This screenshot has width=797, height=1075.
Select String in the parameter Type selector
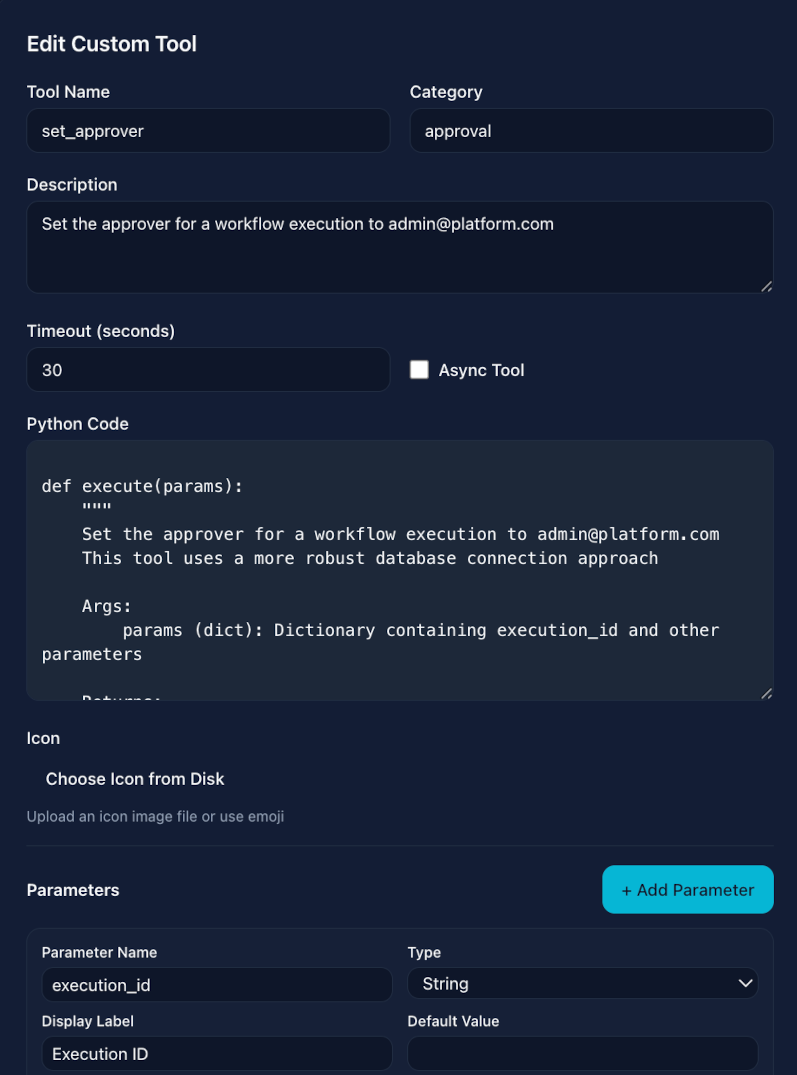(x=583, y=983)
